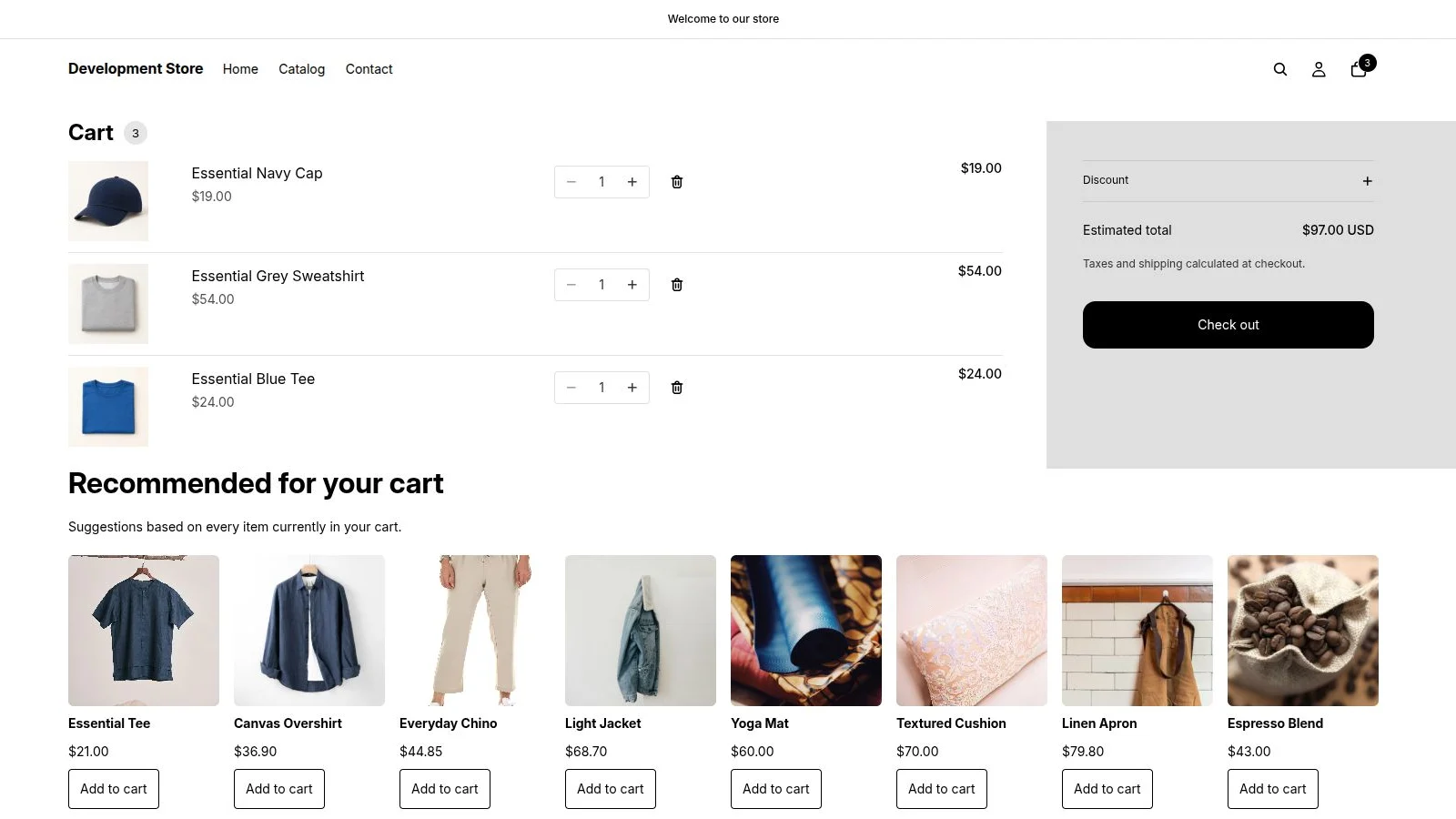Screen dimensions: 1456x819
Task: Edit quantity field of Essential Blue Tee
Action: pyautogui.click(x=602, y=388)
